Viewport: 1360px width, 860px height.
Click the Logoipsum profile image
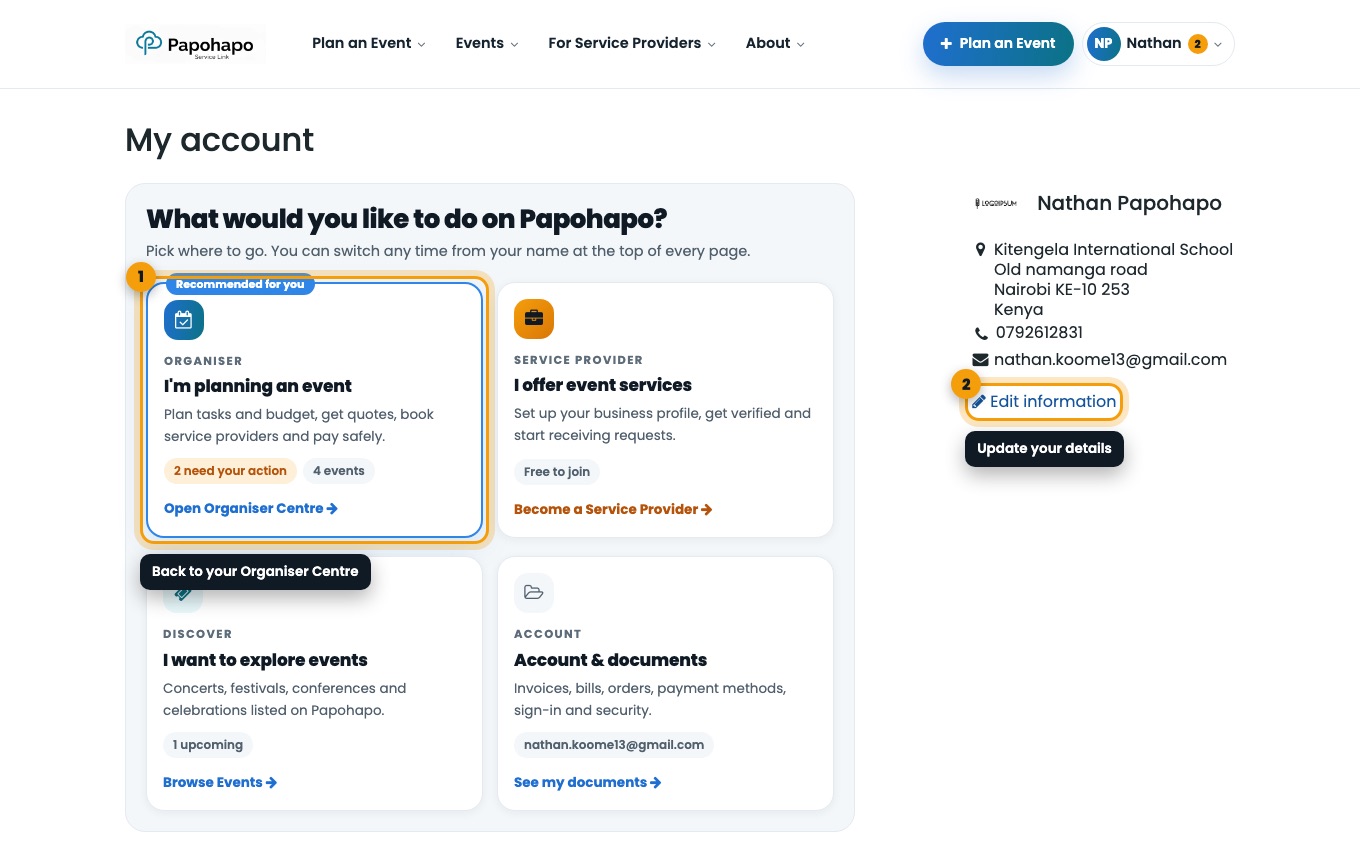tap(995, 203)
